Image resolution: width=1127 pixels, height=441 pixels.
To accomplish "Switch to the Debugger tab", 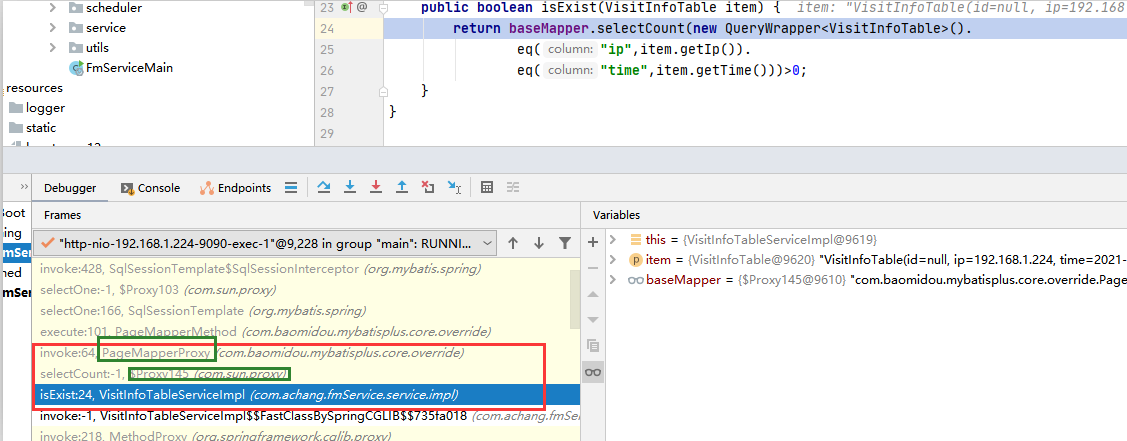I will point(70,187).
